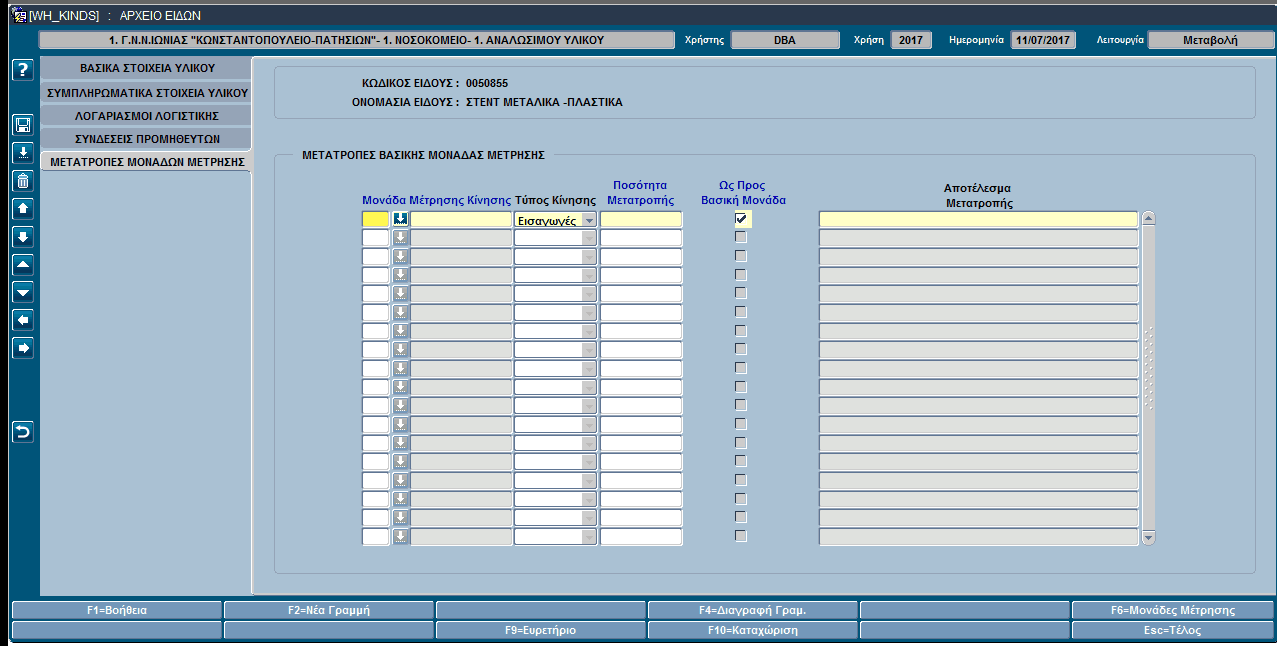Click the Χρήση field showing 2017

click(911, 40)
